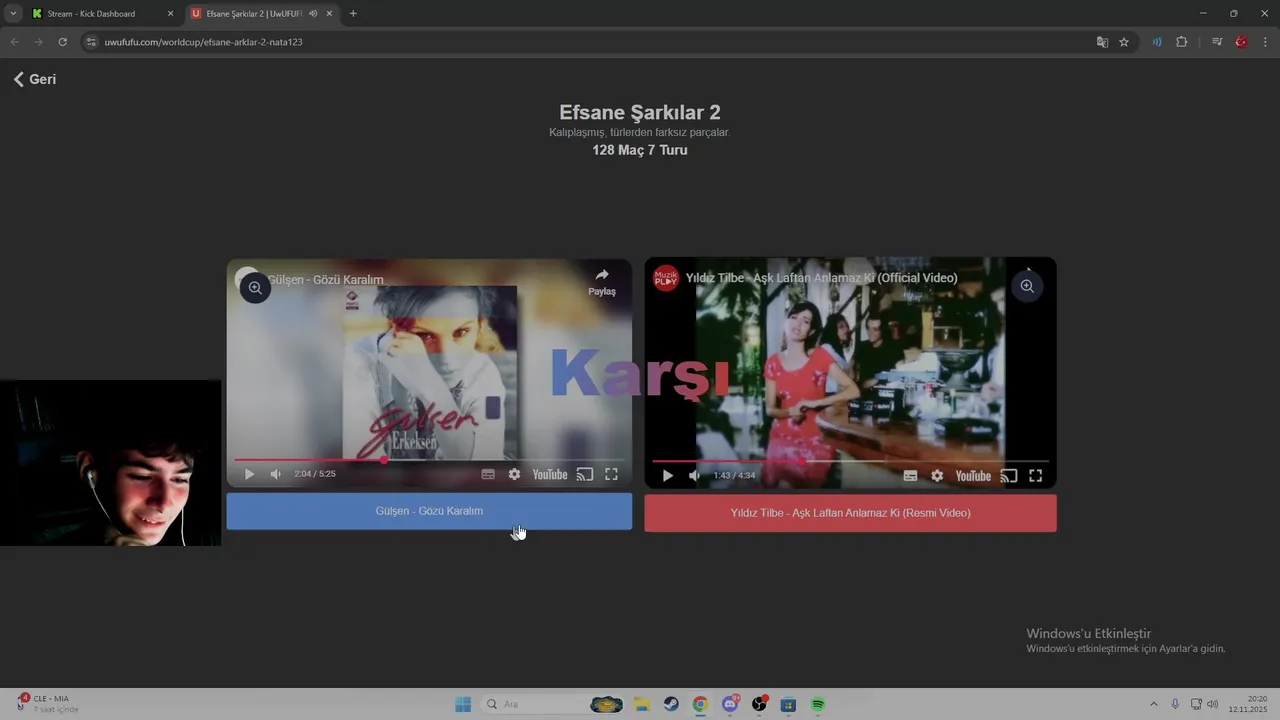Mute audio indicator on Efsane Şarkılar tab
This screenshot has width=1280, height=720.
(313, 14)
